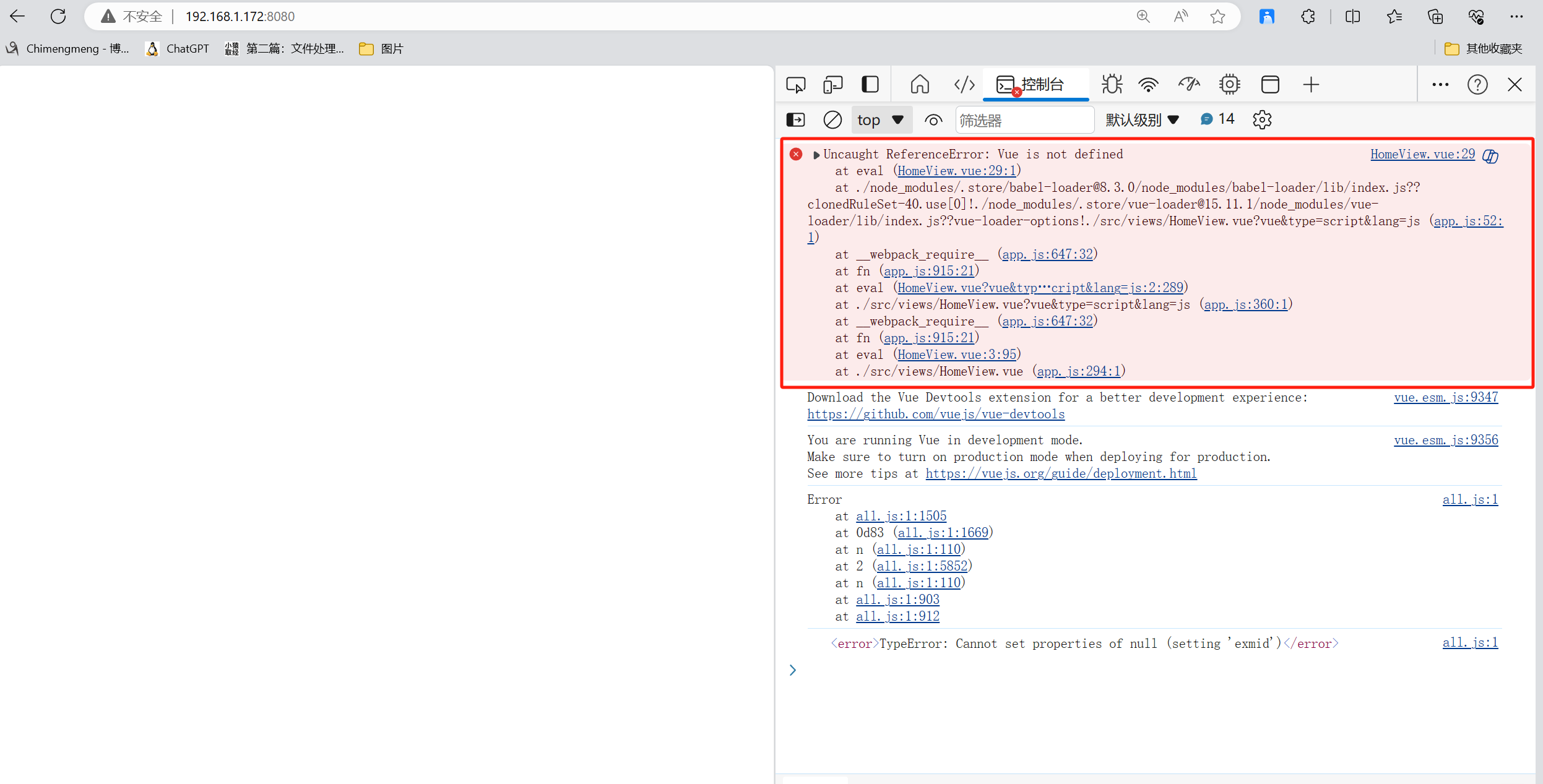Open the vue.esm.js:9347 source link
The height and width of the screenshot is (784, 1543).
tap(1446, 397)
